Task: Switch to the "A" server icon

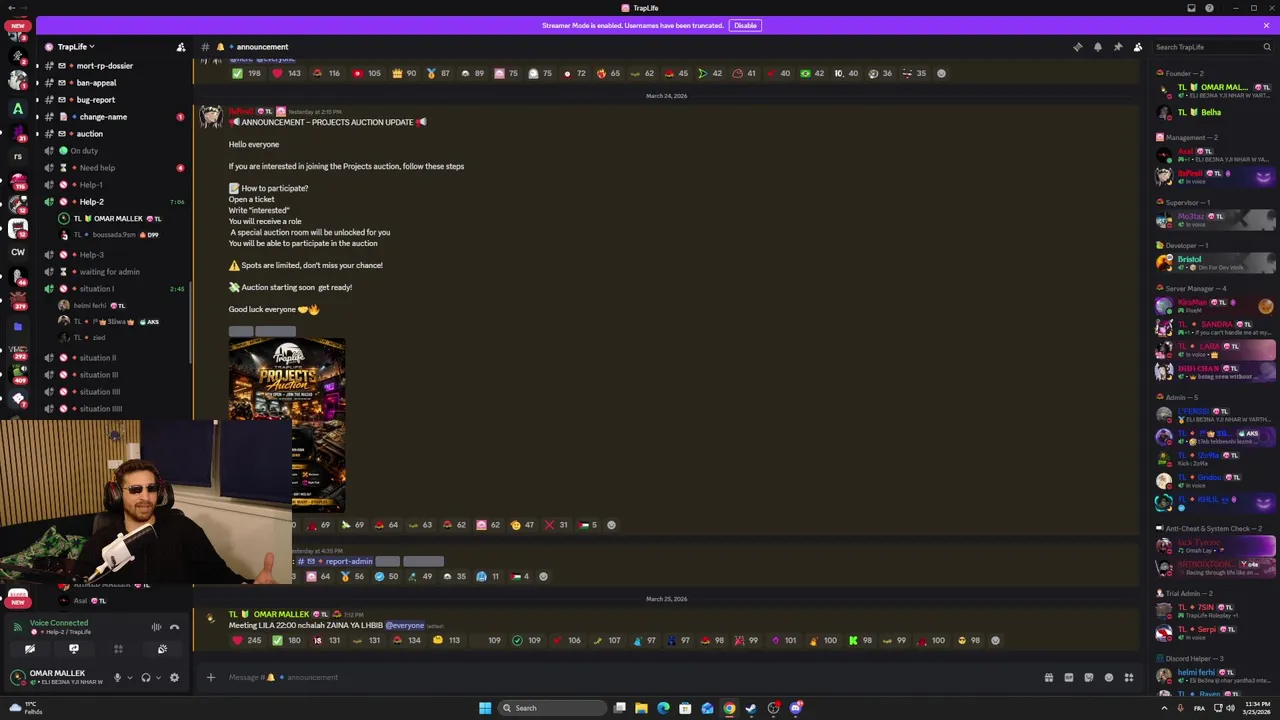Action: pyautogui.click(x=17, y=108)
